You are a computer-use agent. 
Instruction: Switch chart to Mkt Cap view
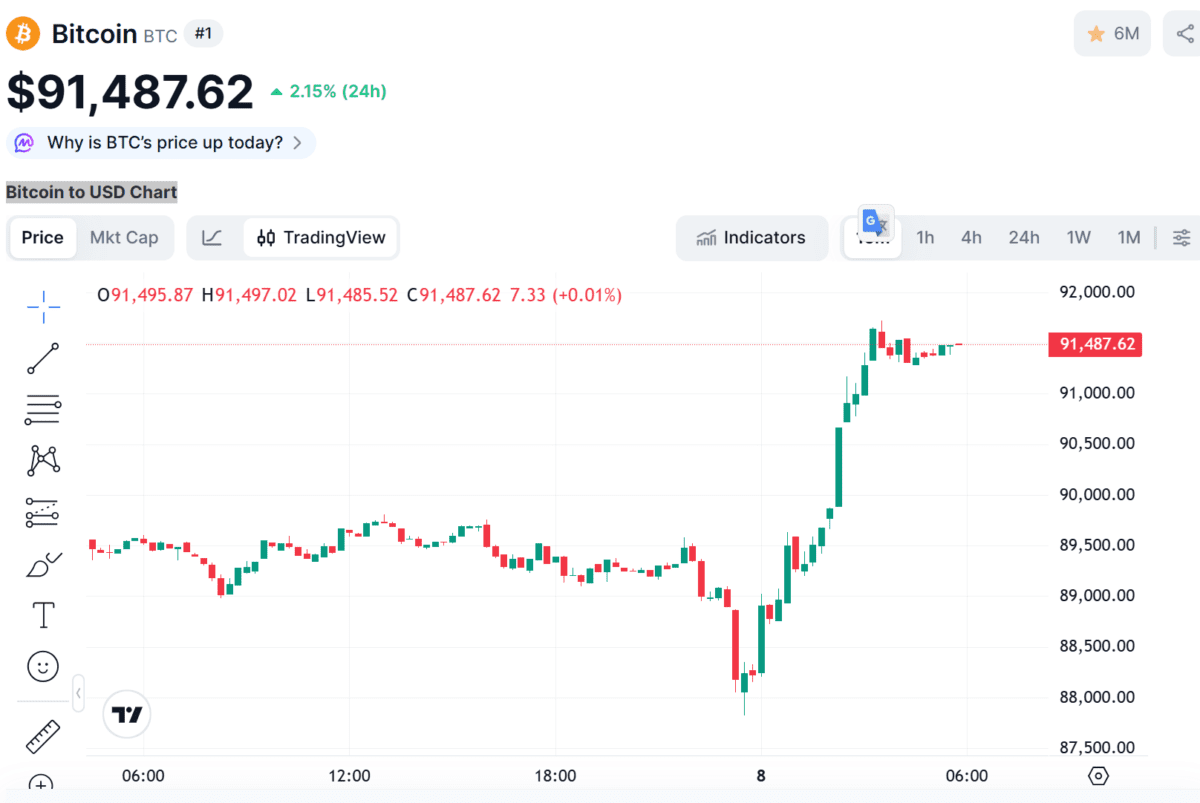[124, 238]
